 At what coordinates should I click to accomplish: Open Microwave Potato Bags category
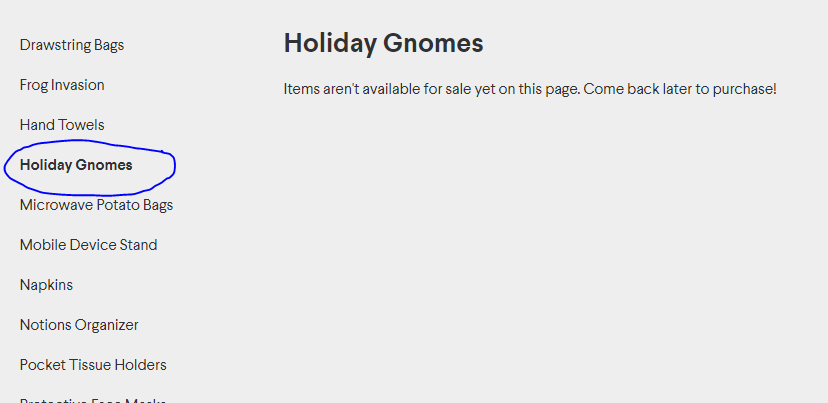(96, 205)
